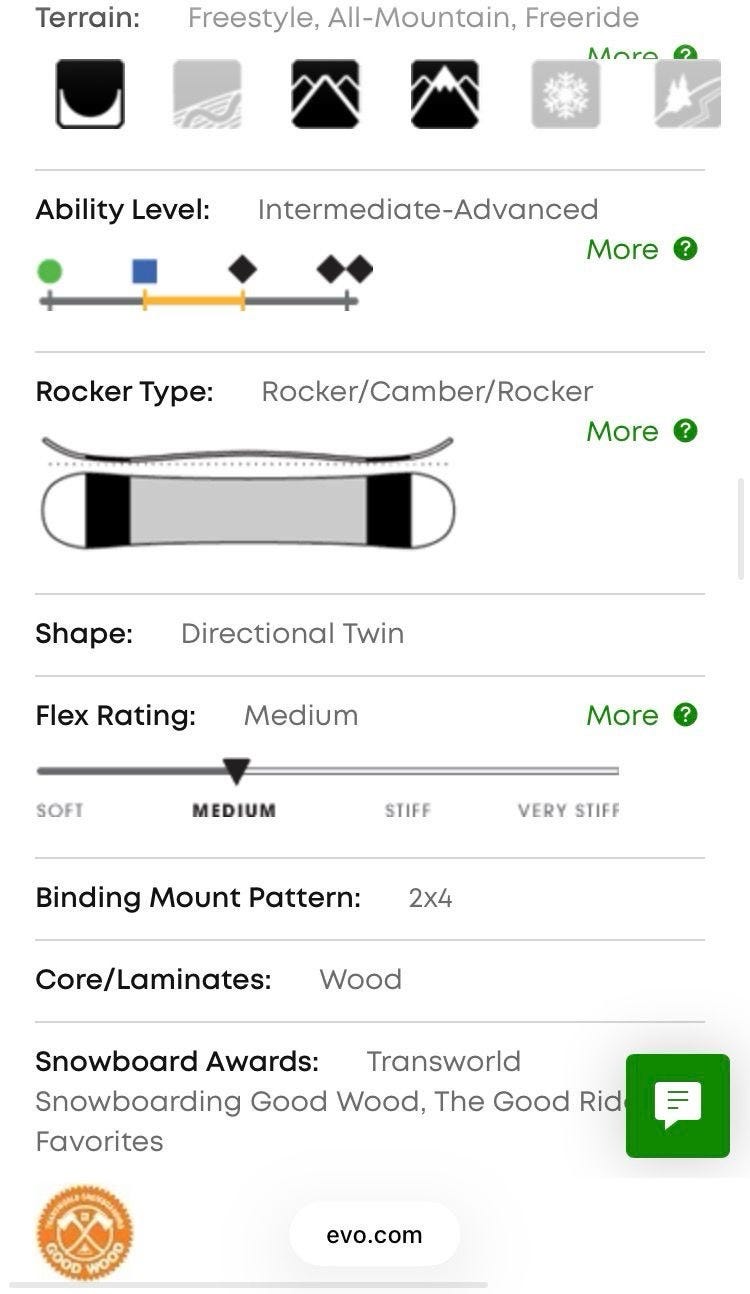Screen dimensions: 750x1294
Task: Click the Flex Rating slider triangle marker
Action: pos(236,771)
